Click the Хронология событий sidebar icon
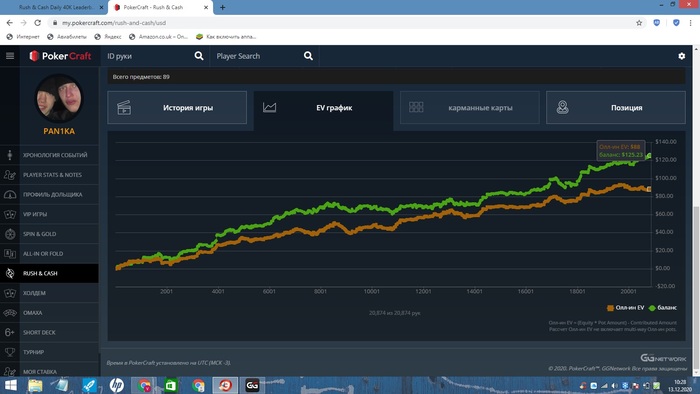Screen dimensions: 700x394 point(10,155)
